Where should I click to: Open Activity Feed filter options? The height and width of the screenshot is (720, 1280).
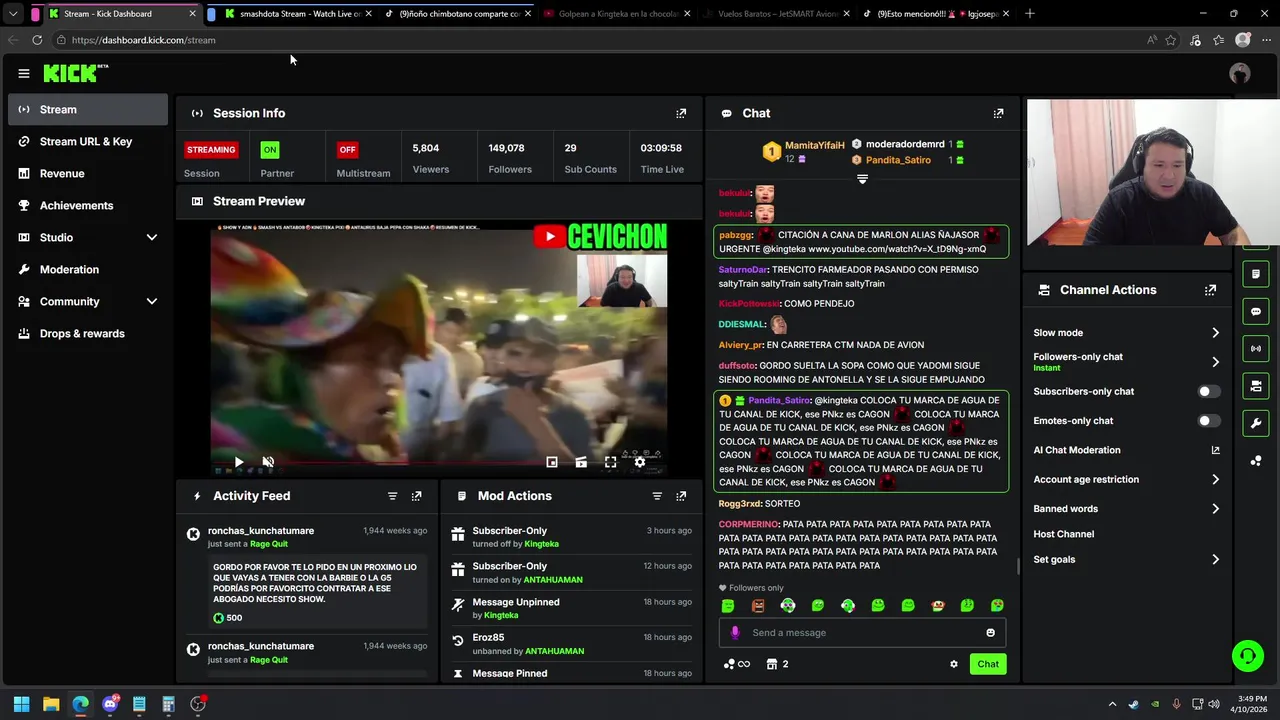[x=392, y=496]
